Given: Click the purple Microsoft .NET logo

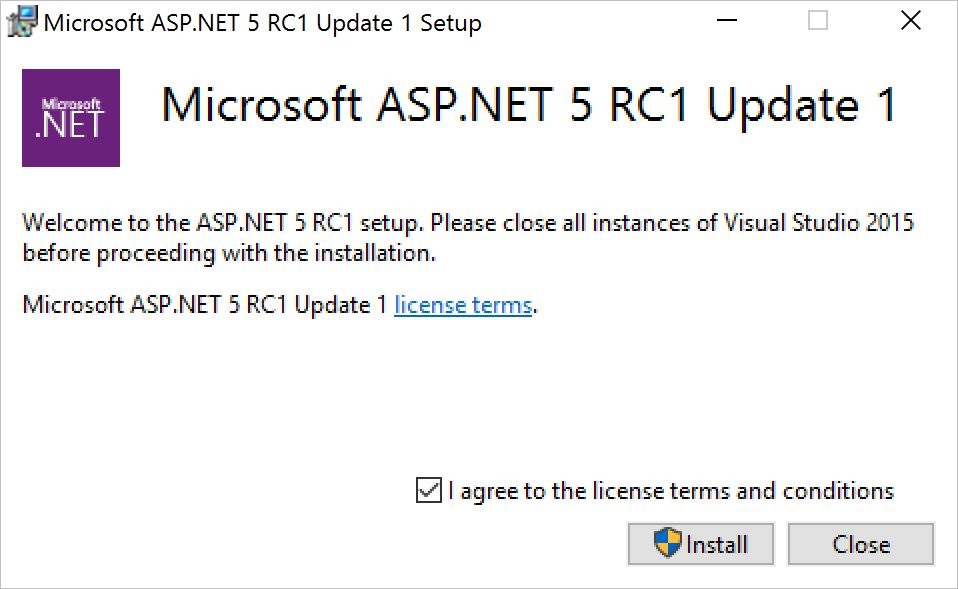Looking at the screenshot, I should tap(71, 118).
